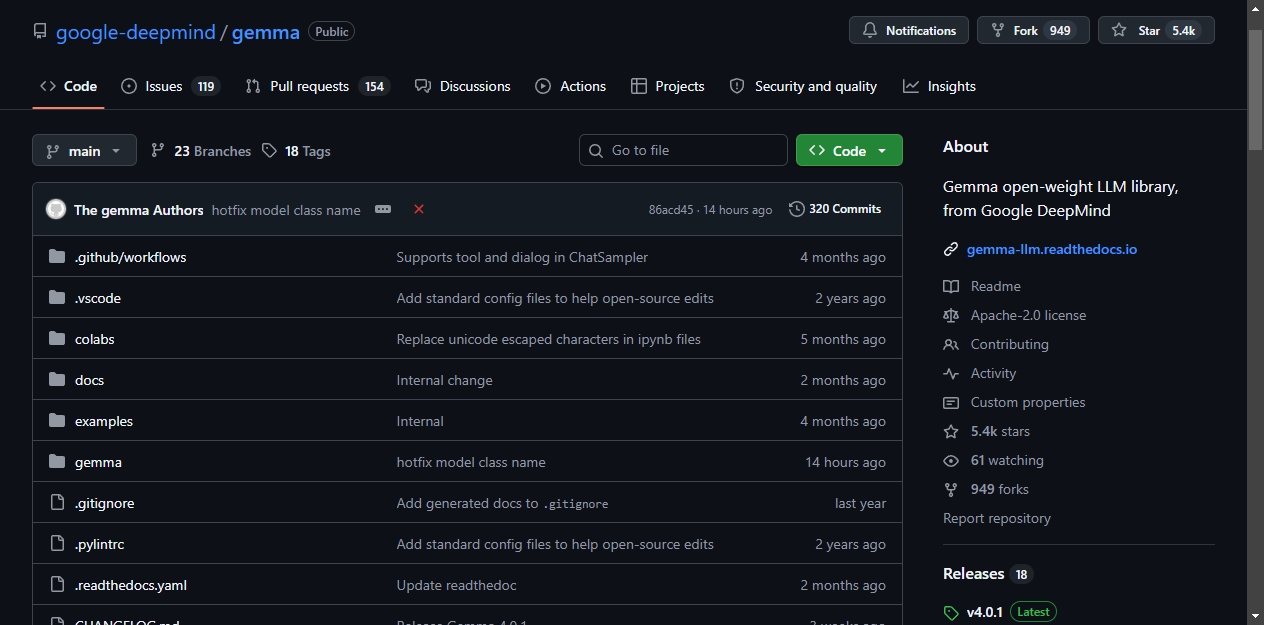
Task: Open the Actions tab
Action: (571, 86)
